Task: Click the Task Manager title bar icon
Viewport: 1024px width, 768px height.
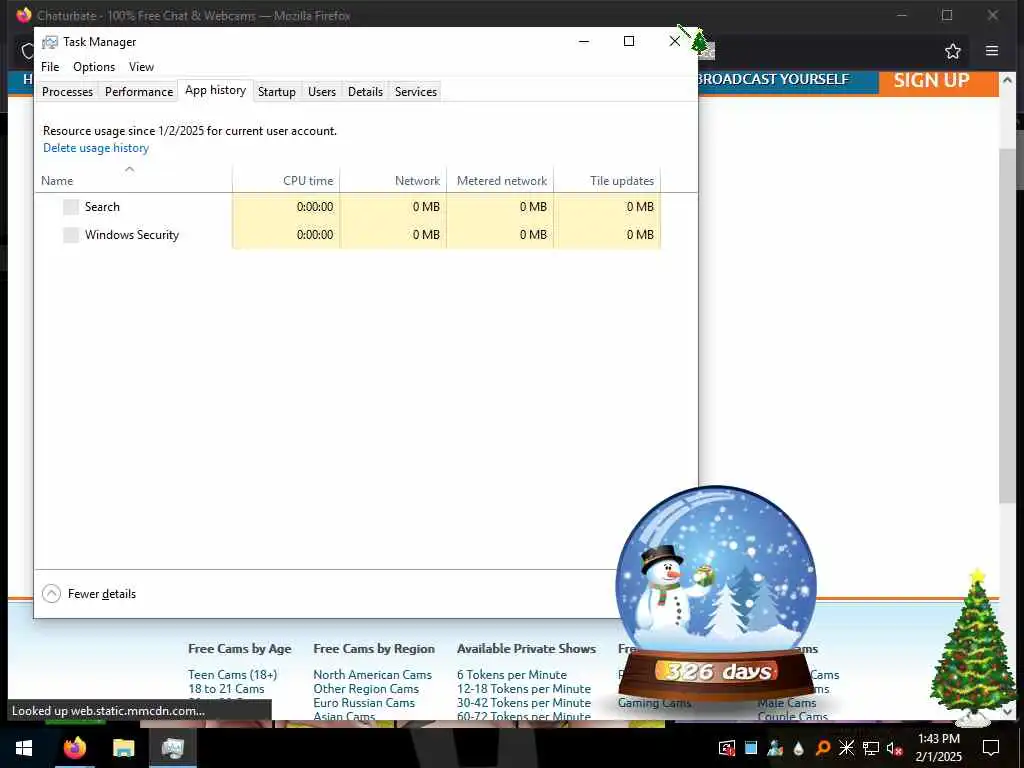Action: pyautogui.click(x=50, y=42)
